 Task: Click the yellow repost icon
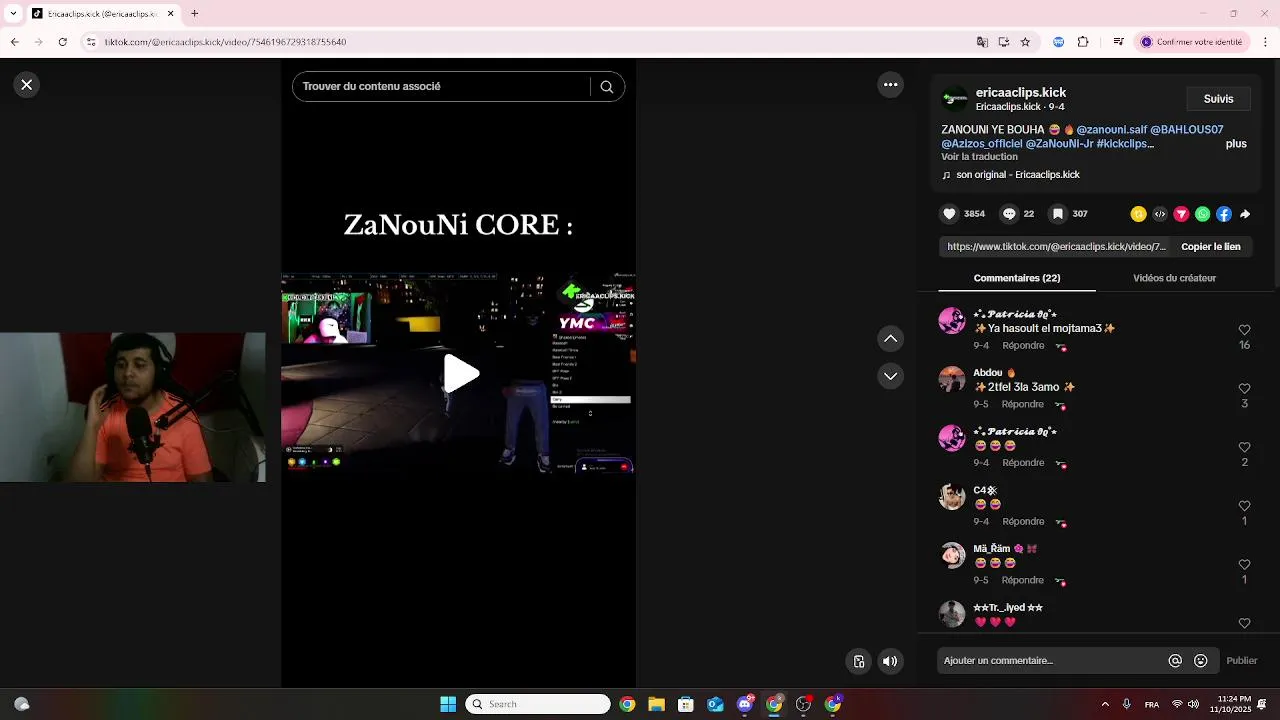[x=1138, y=214]
